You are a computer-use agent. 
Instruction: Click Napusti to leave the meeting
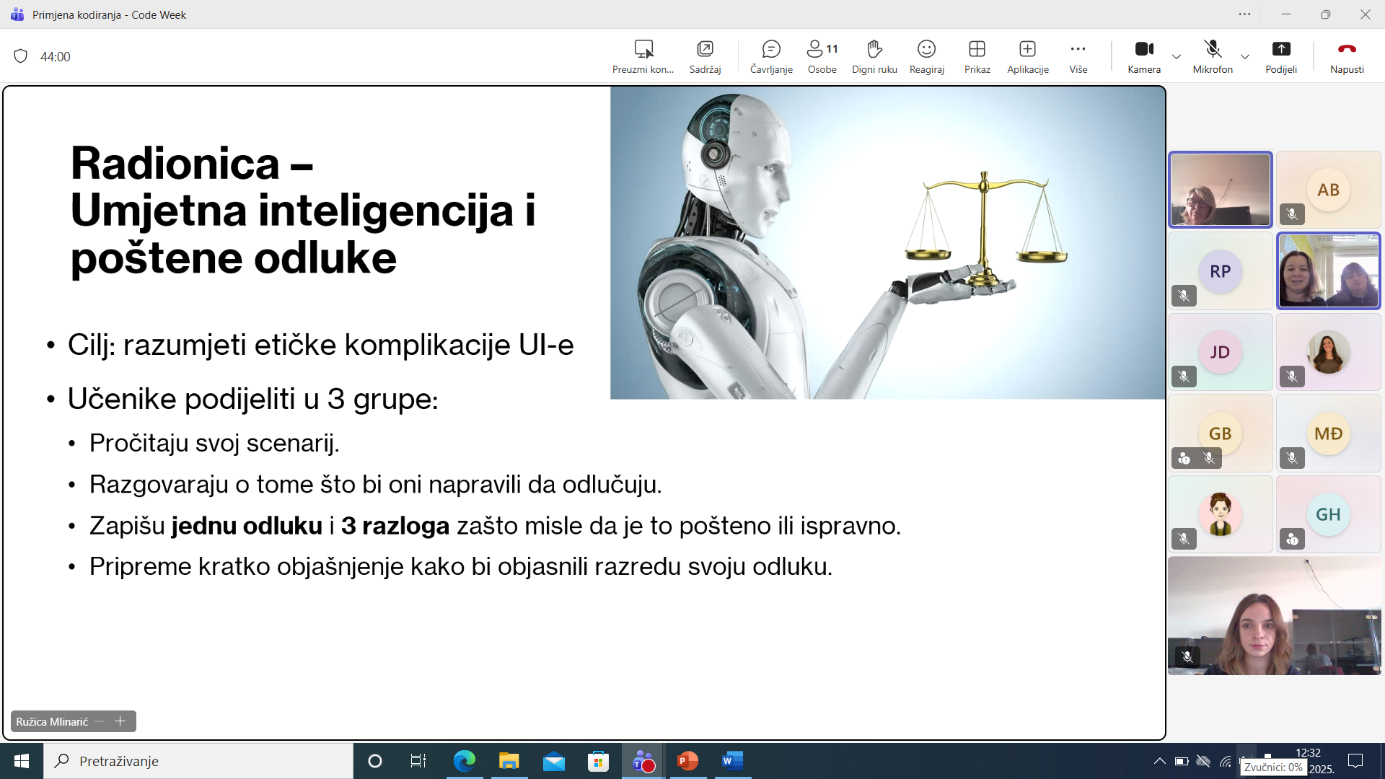(x=1346, y=56)
